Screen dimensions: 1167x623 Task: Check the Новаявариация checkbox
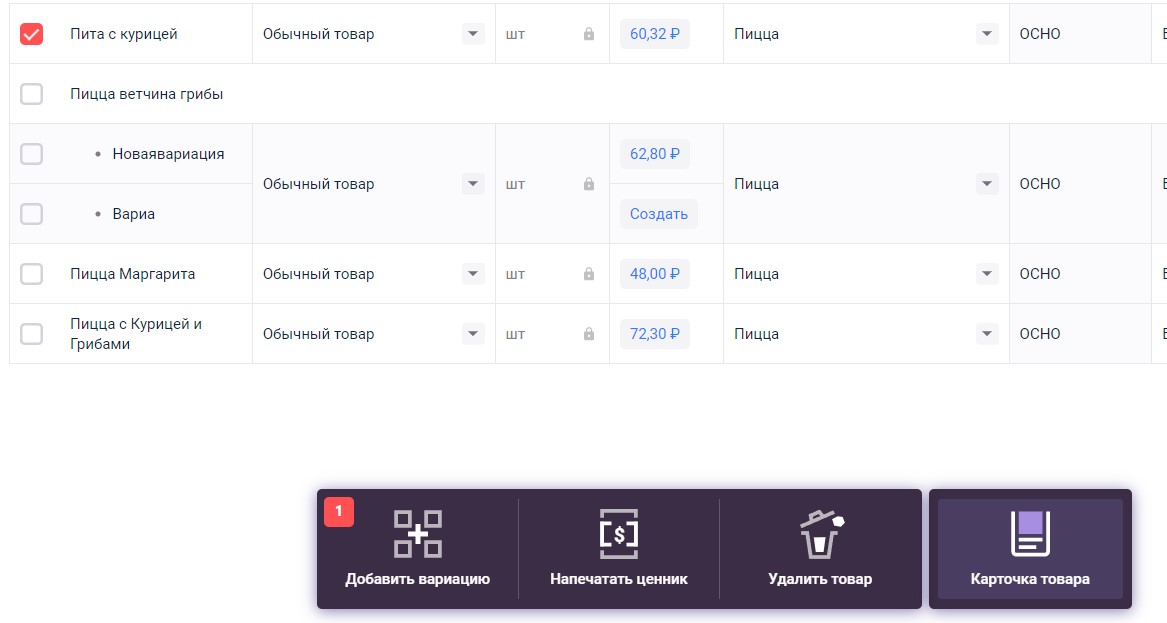pos(31,154)
